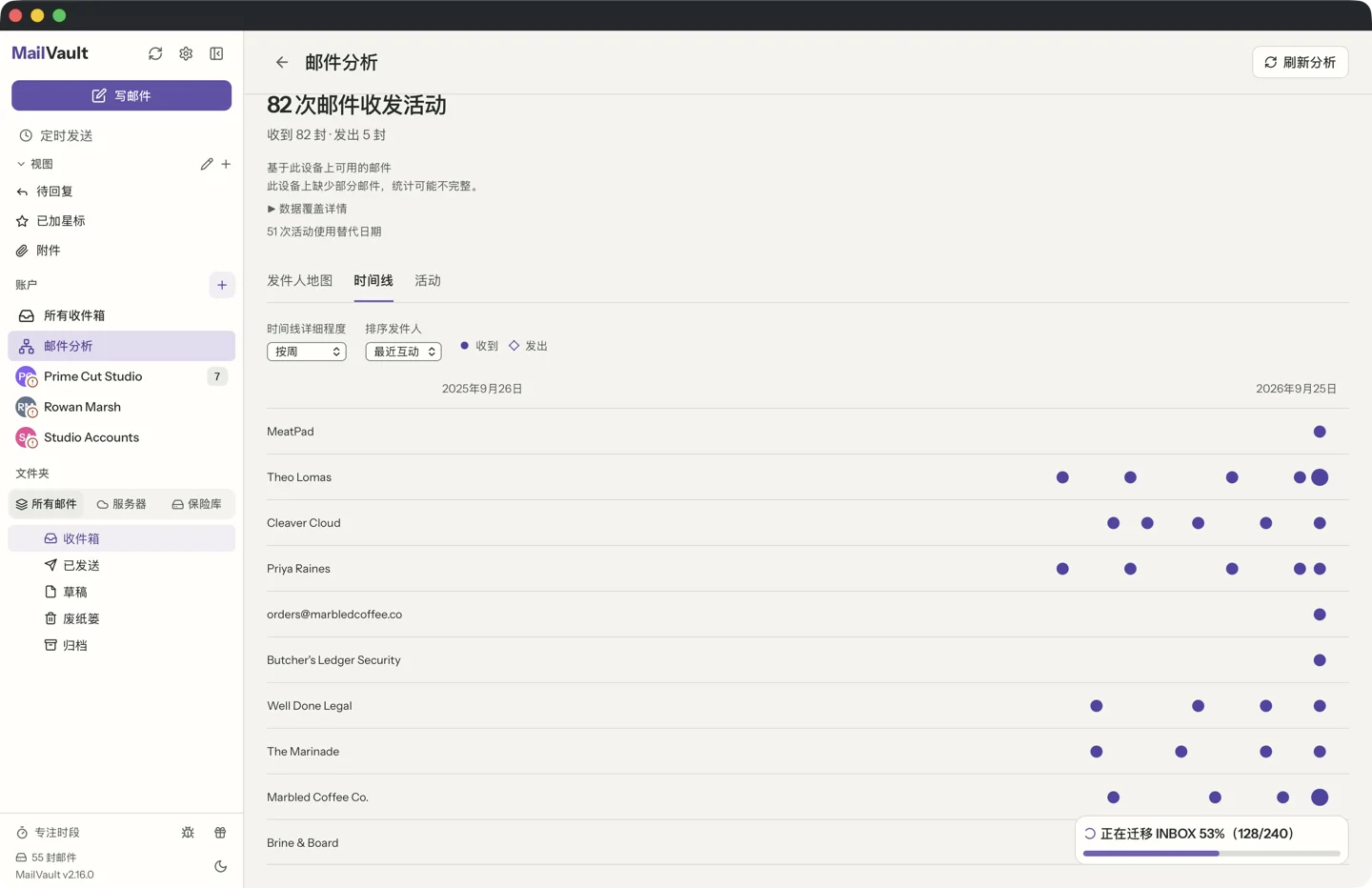
Task: Start a 专注时段 focus session
Action: (48, 833)
